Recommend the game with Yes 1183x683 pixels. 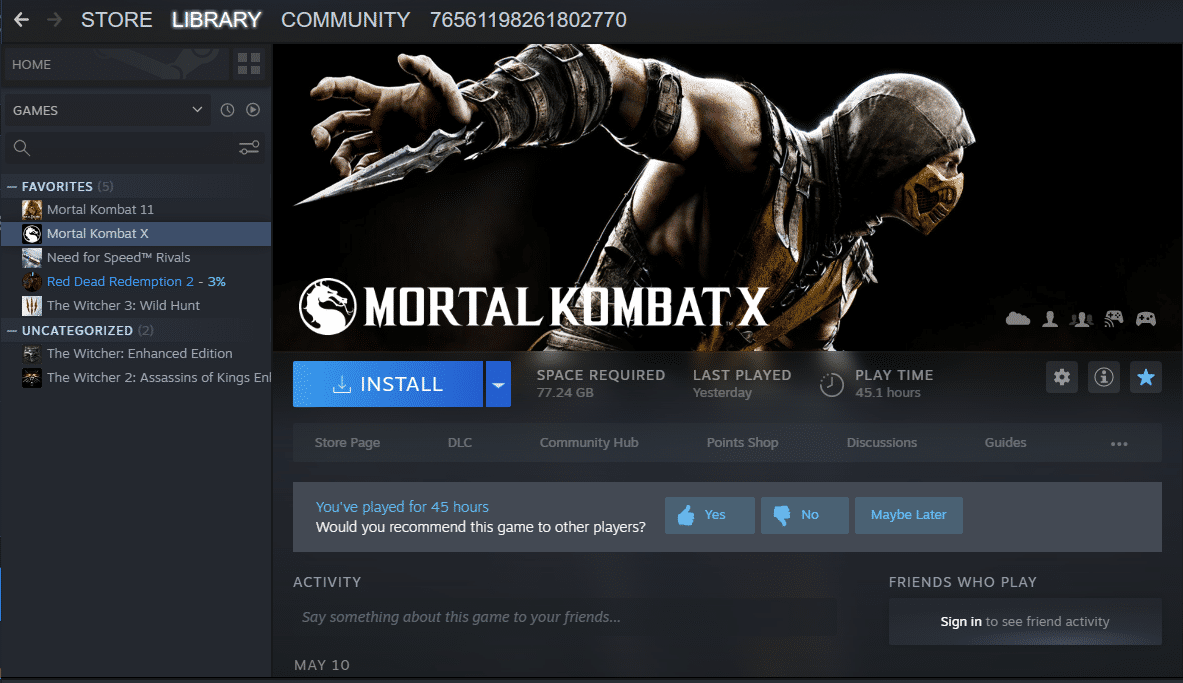click(x=709, y=515)
